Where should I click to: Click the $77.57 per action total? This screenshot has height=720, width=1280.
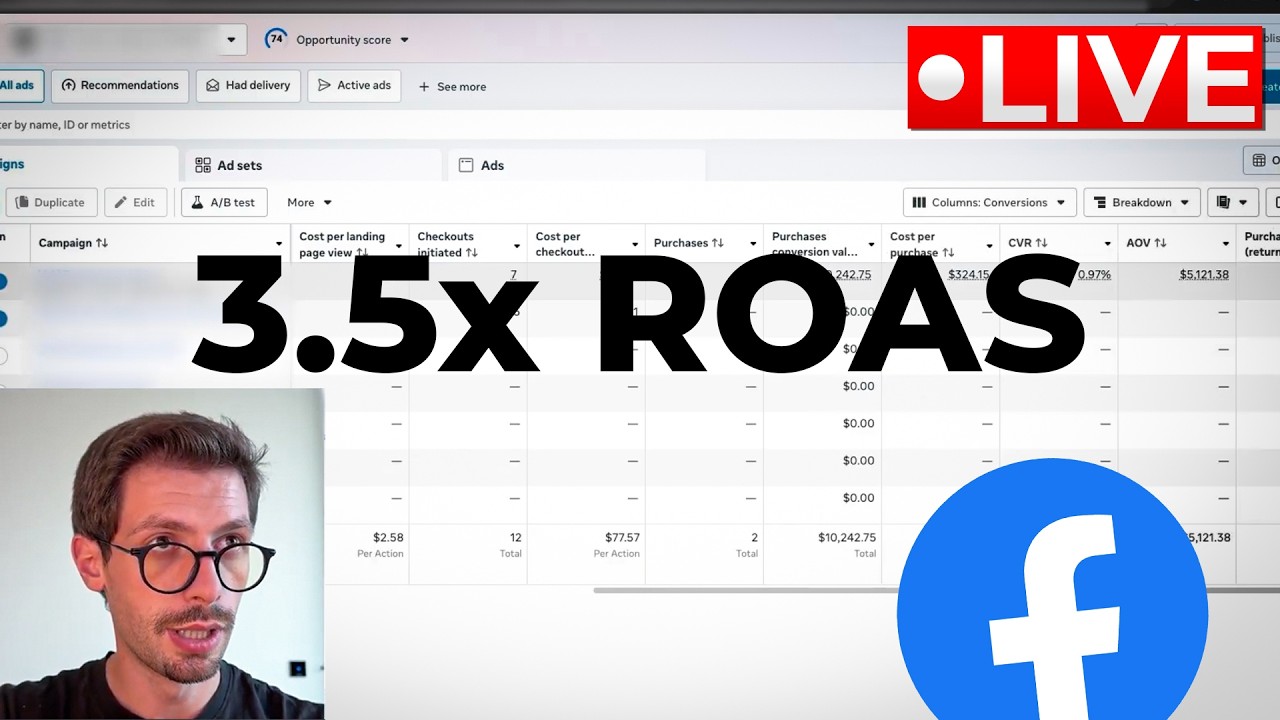tap(622, 538)
